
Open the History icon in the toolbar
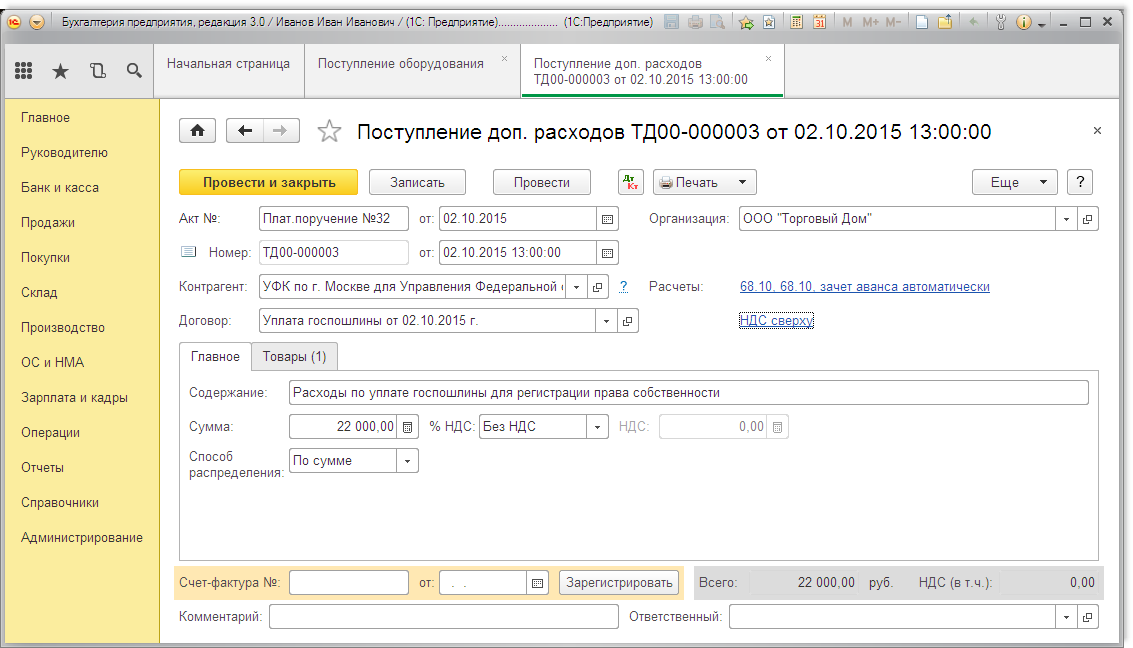point(97,70)
